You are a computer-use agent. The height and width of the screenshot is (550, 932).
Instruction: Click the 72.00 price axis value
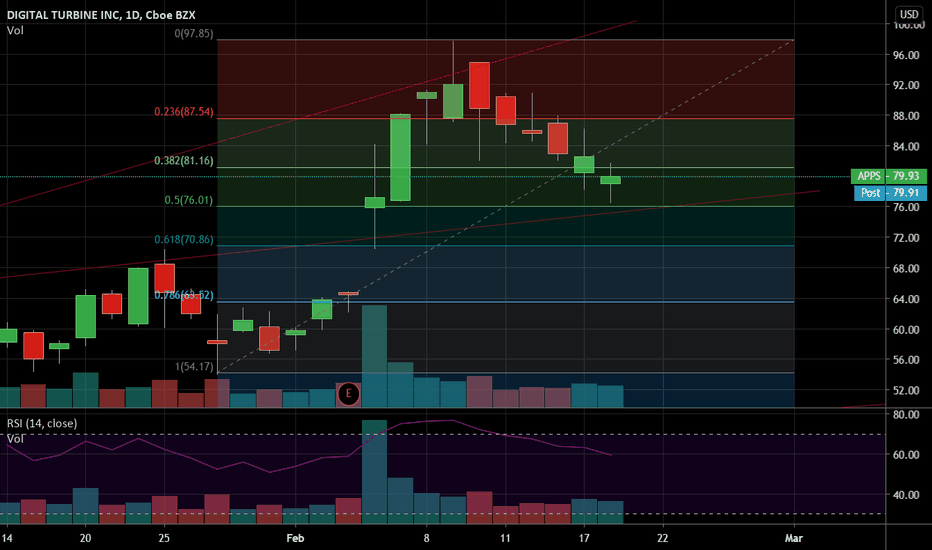(x=906, y=238)
